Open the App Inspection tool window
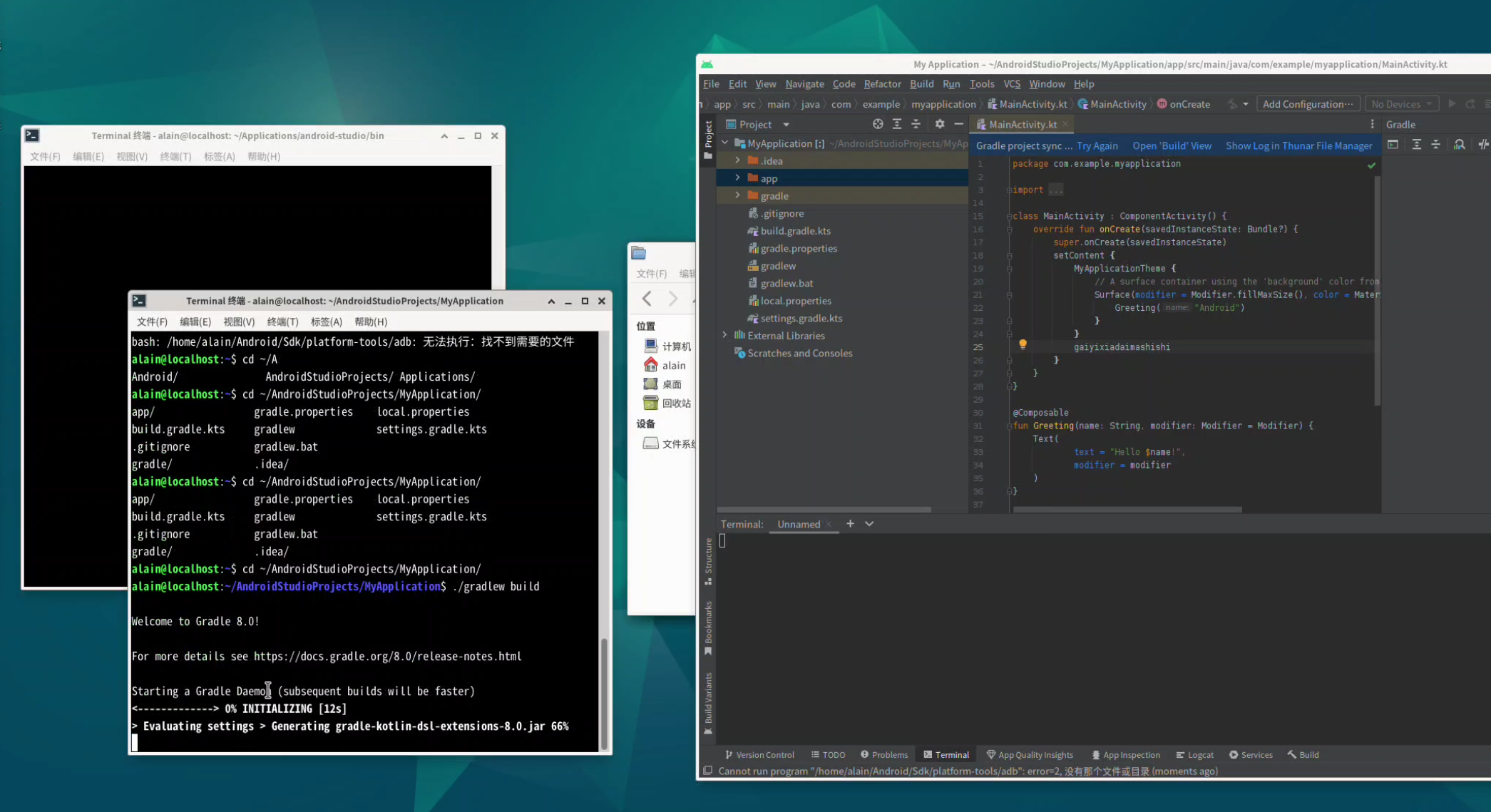Viewport: 1491px width, 812px height. click(1126, 755)
